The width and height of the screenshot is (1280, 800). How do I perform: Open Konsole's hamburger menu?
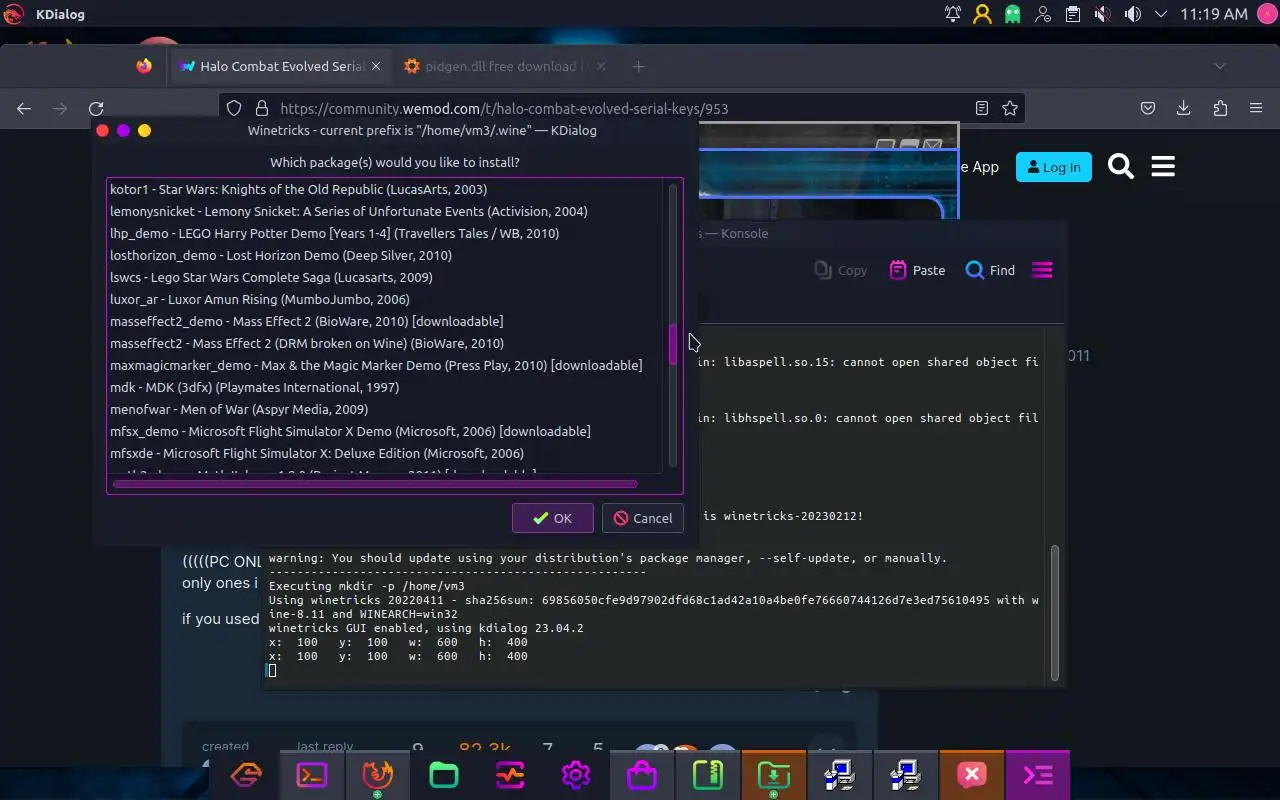pos(1042,270)
